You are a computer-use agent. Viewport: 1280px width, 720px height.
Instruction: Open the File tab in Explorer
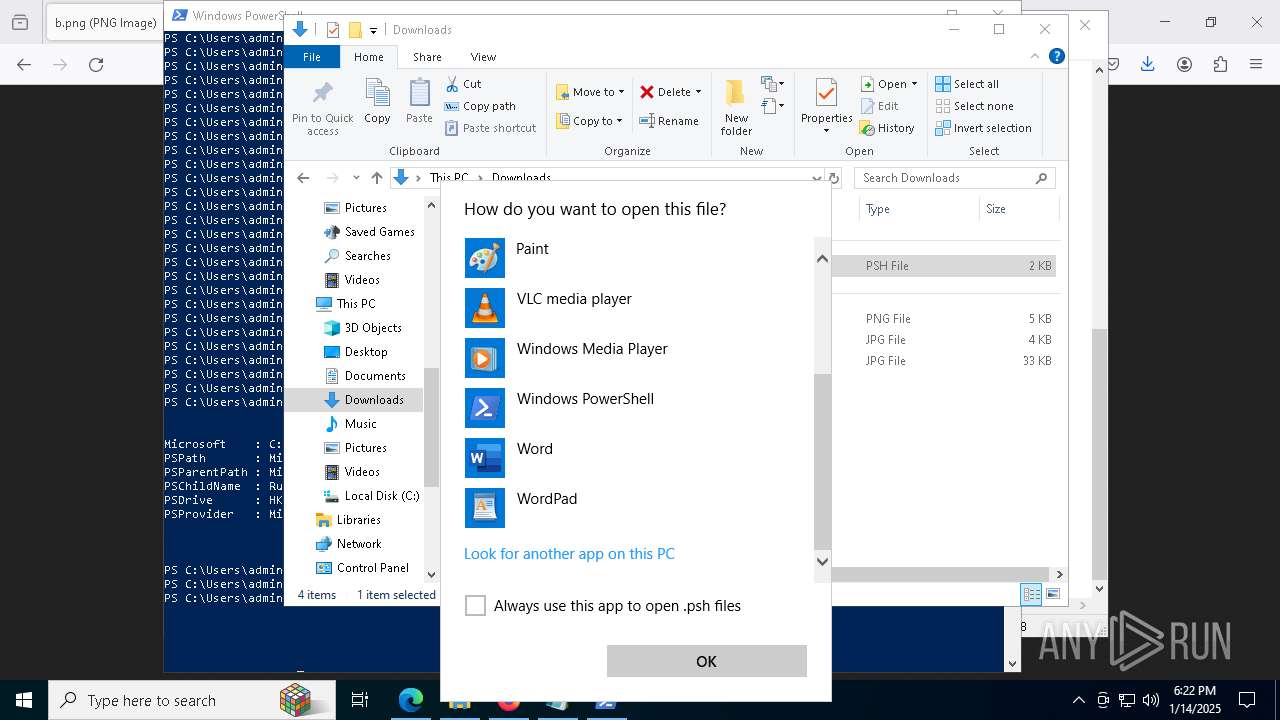[x=312, y=57]
